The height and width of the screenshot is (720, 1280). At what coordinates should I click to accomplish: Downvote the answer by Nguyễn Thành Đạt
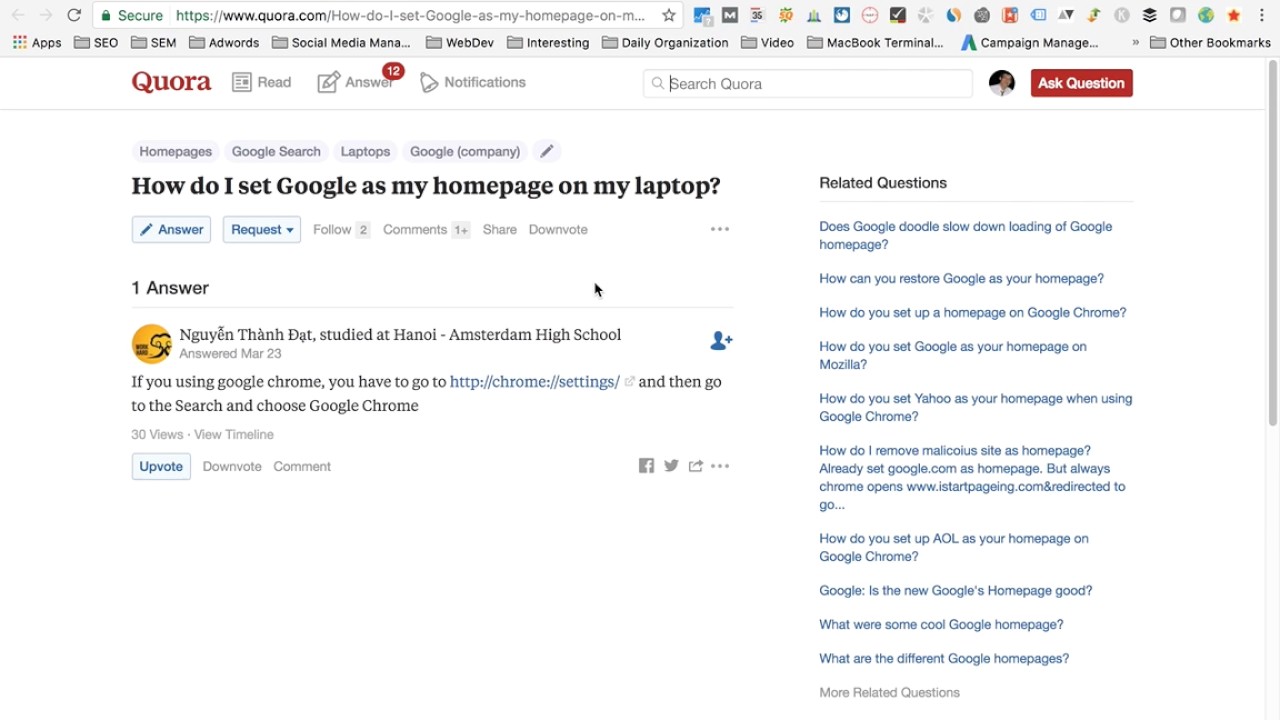232,466
